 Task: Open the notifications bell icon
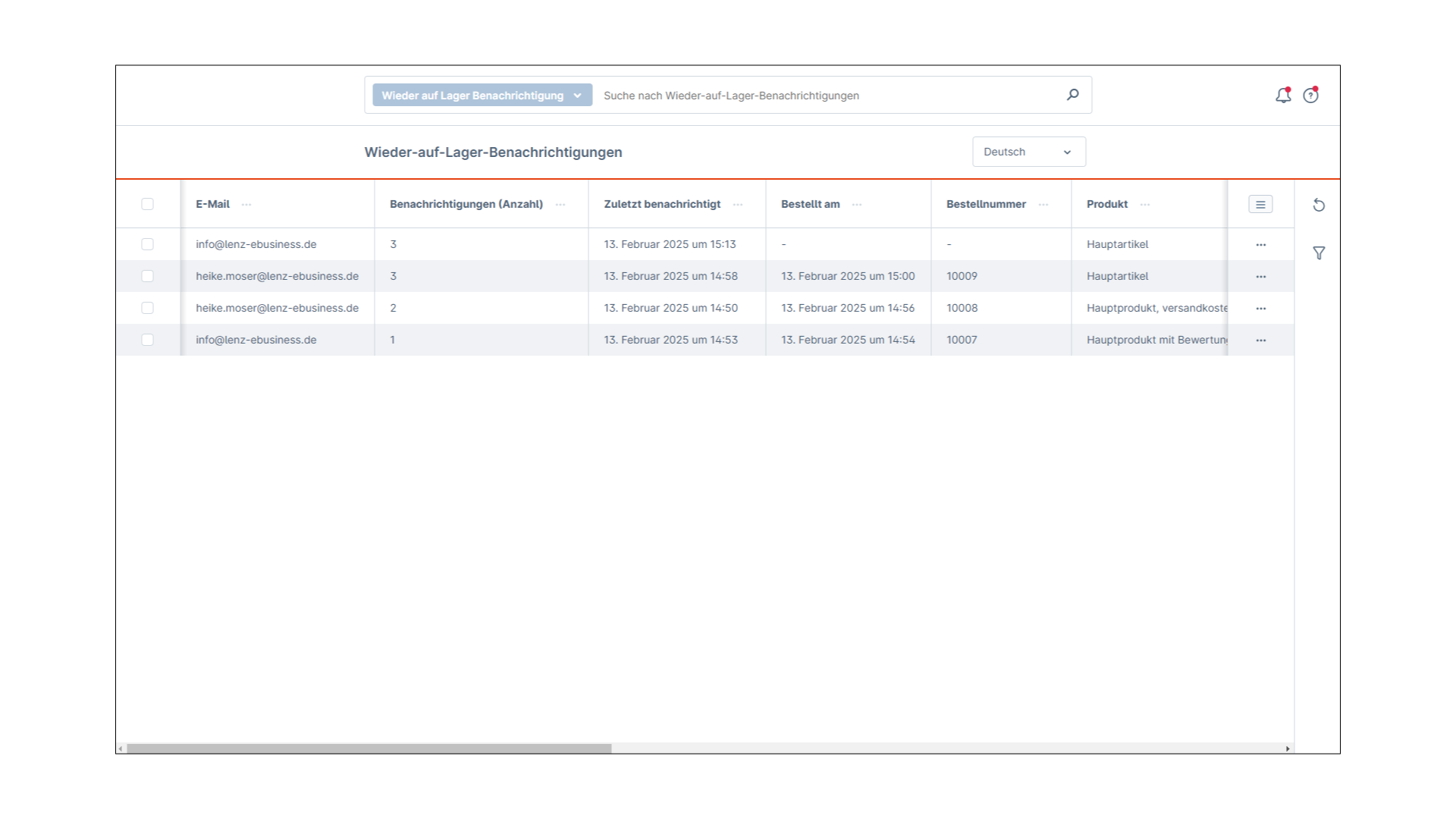click(x=1283, y=96)
